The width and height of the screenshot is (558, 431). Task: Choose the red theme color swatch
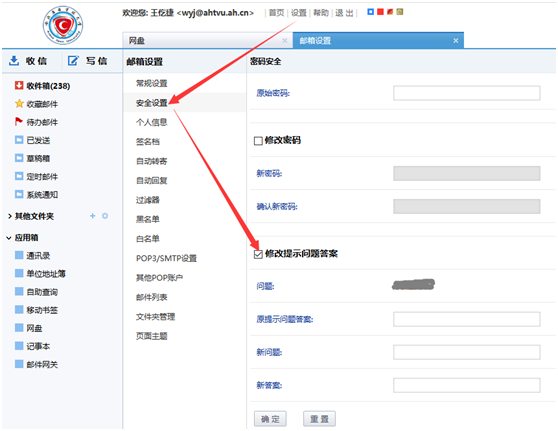(x=380, y=12)
